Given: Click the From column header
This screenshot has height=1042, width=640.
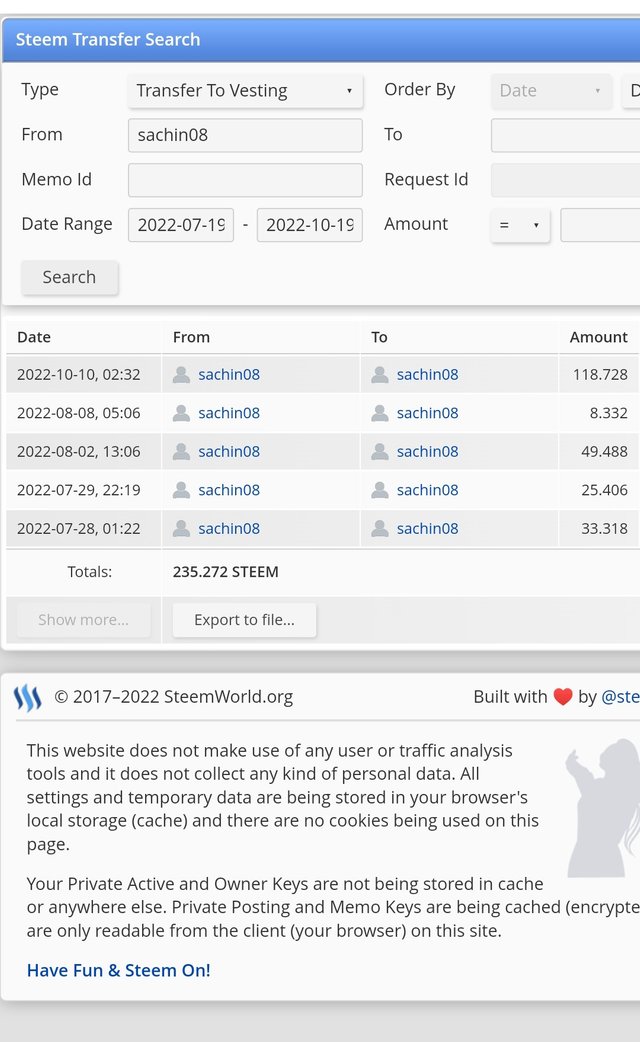Looking at the screenshot, I should coord(191,338).
